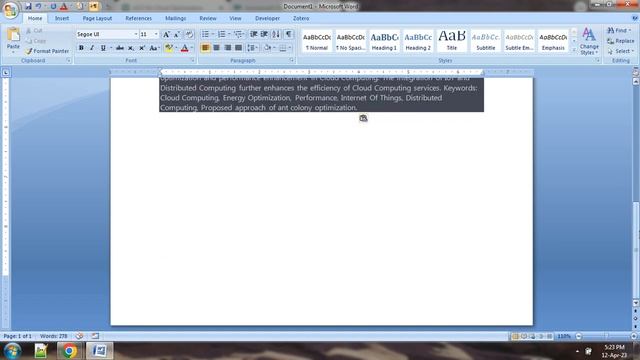This screenshot has height=360, width=640.
Task: Open line spacing dropdown
Action: [253, 48]
